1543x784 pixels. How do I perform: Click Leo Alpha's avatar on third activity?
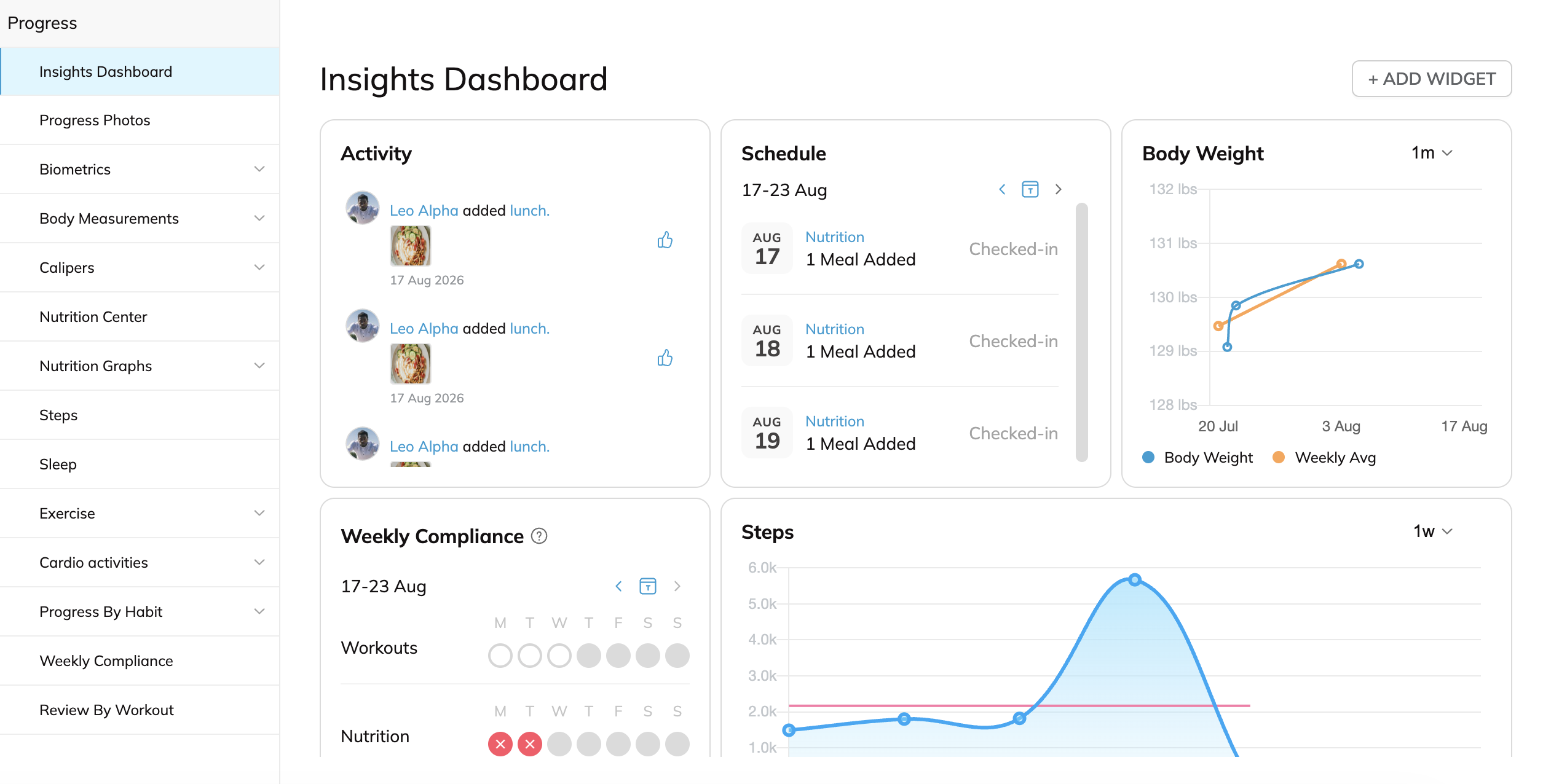363,444
